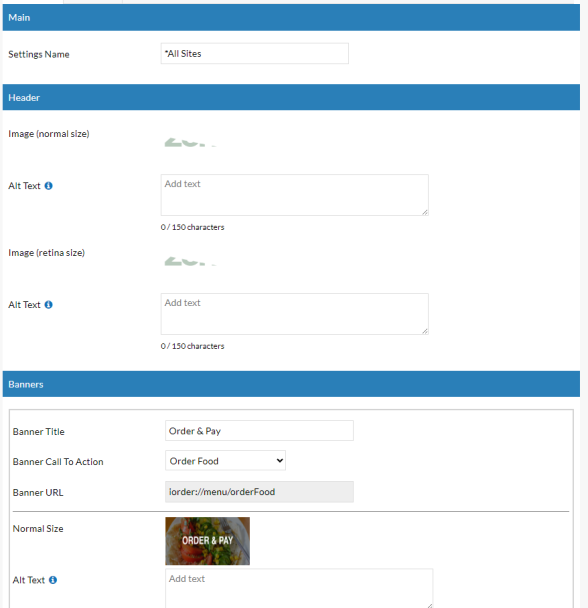Collapse the Header section bar
The height and width of the screenshot is (608, 588).
point(291,97)
